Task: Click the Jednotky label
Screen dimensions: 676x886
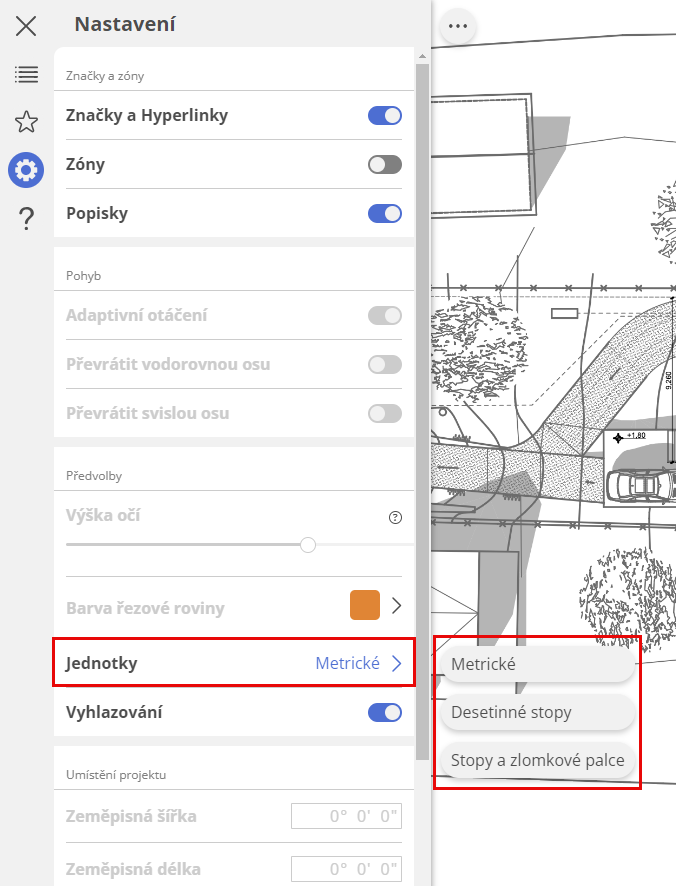Action: pyautogui.click(x=102, y=663)
